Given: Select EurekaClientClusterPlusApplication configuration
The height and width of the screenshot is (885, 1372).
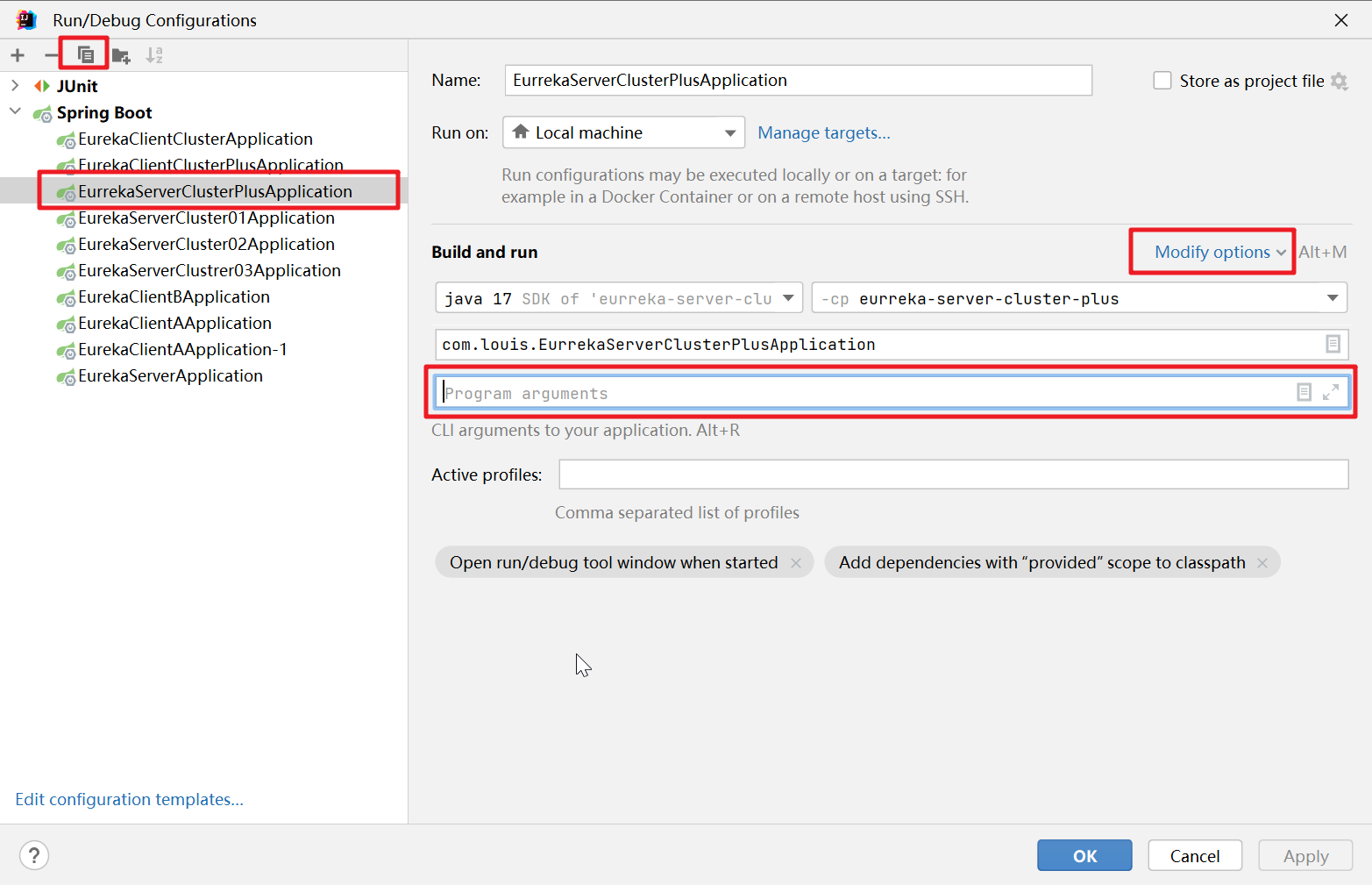Looking at the screenshot, I should pyautogui.click(x=210, y=165).
